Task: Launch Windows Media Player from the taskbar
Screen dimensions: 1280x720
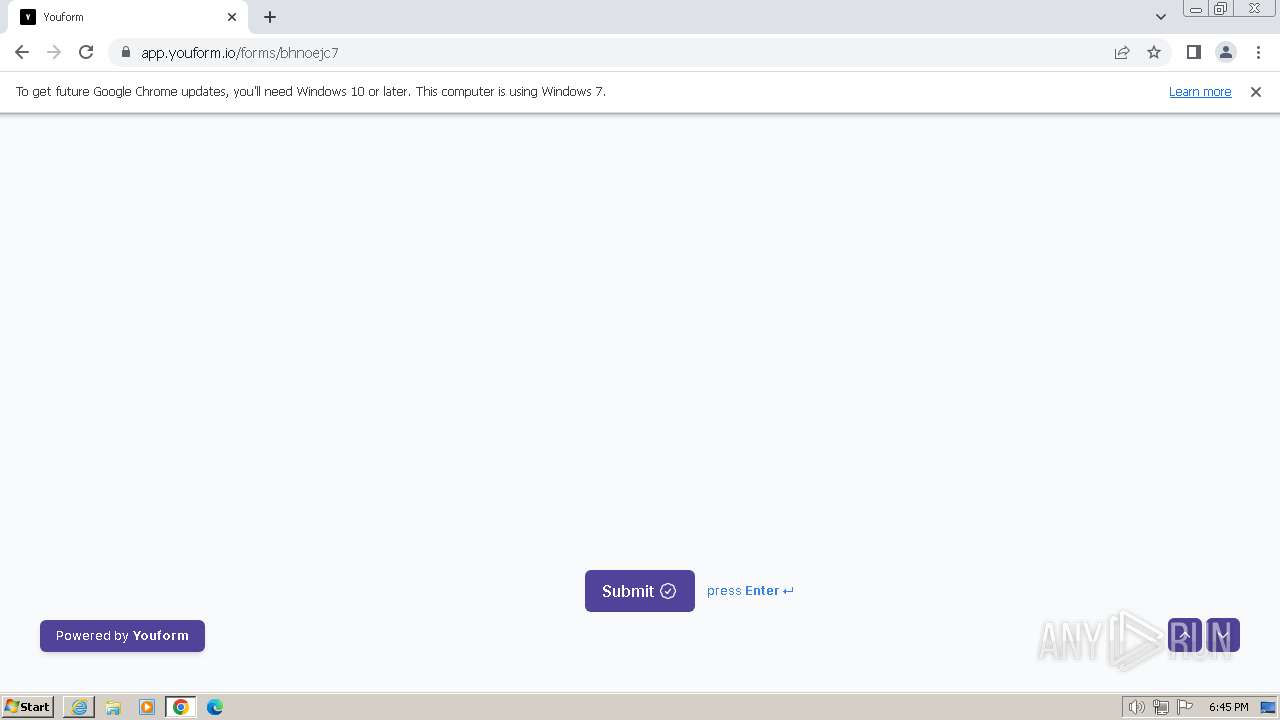Action: (147, 707)
